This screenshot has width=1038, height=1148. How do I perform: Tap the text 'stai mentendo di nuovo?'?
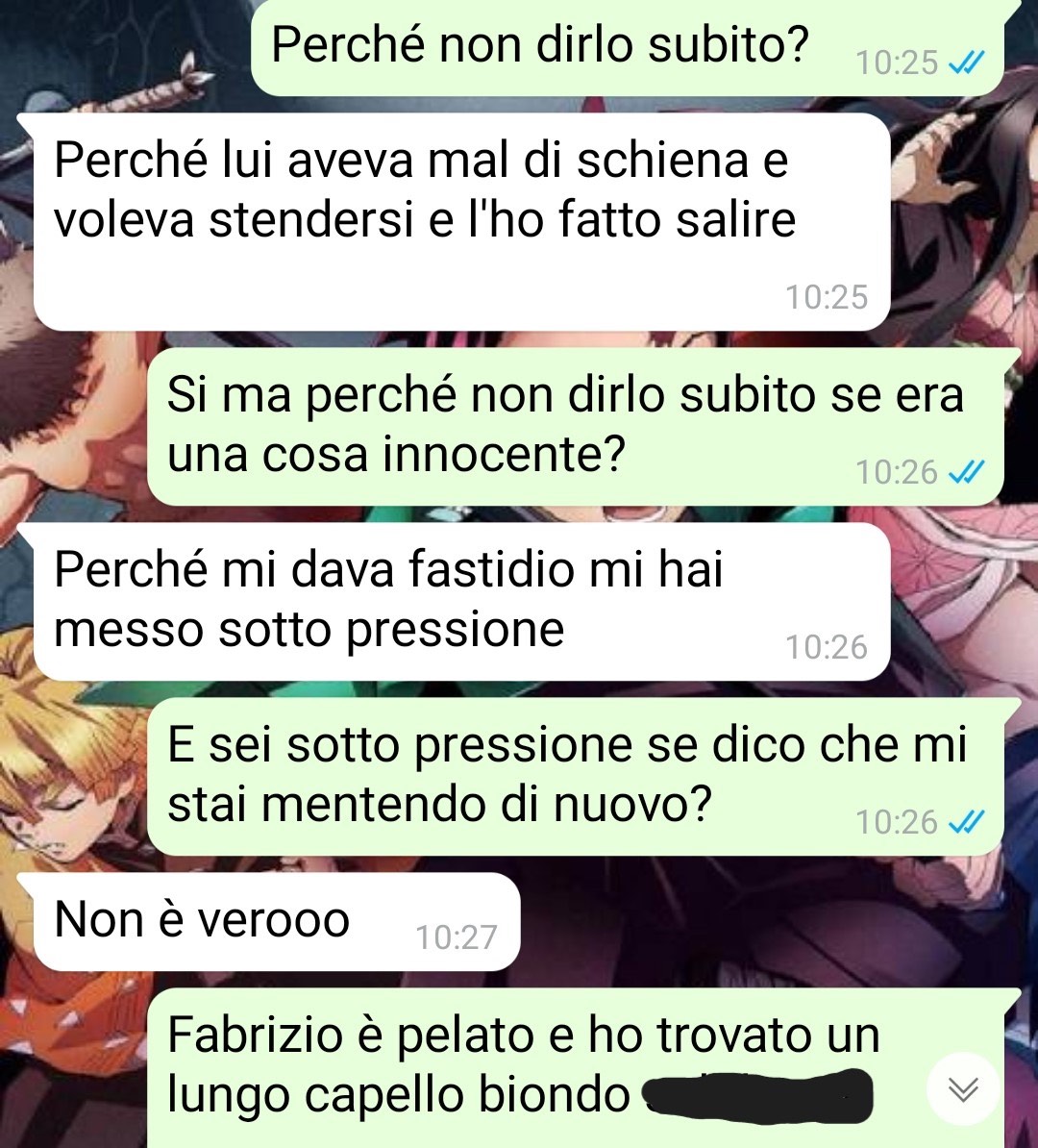[x=439, y=805]
